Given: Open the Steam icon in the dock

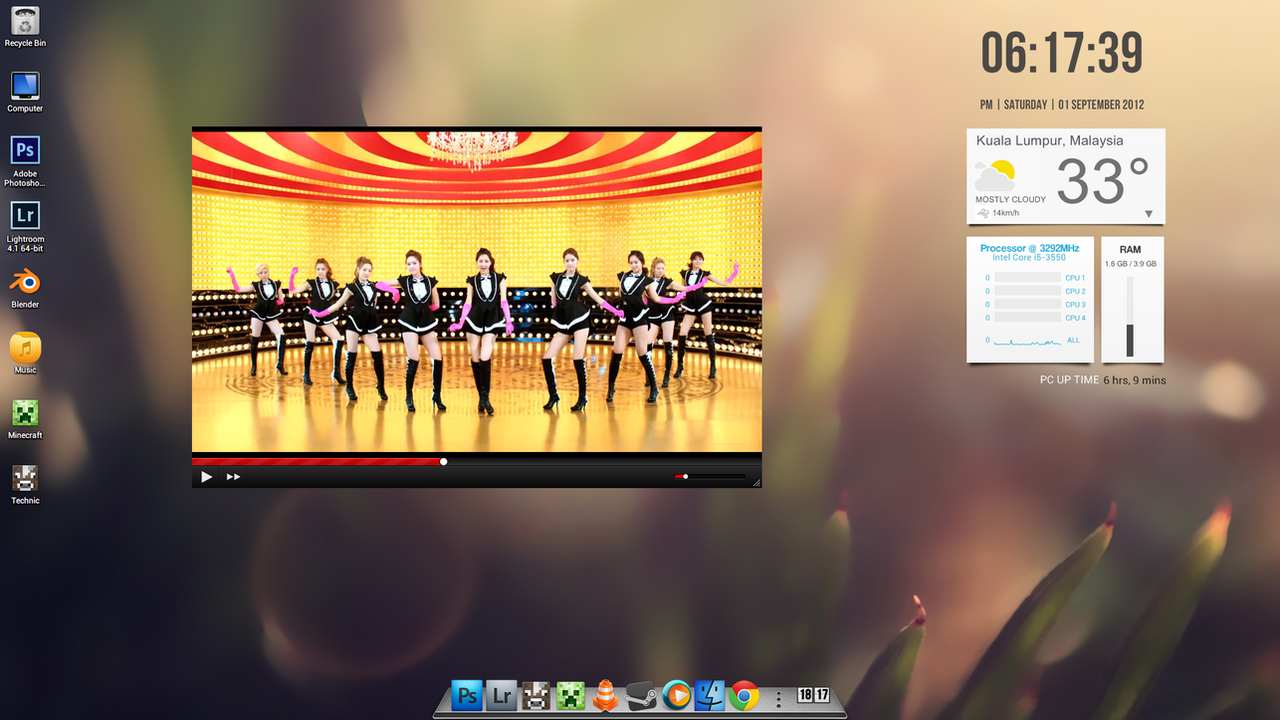Looking at the screenshot, I should click(x=641, y=695).
